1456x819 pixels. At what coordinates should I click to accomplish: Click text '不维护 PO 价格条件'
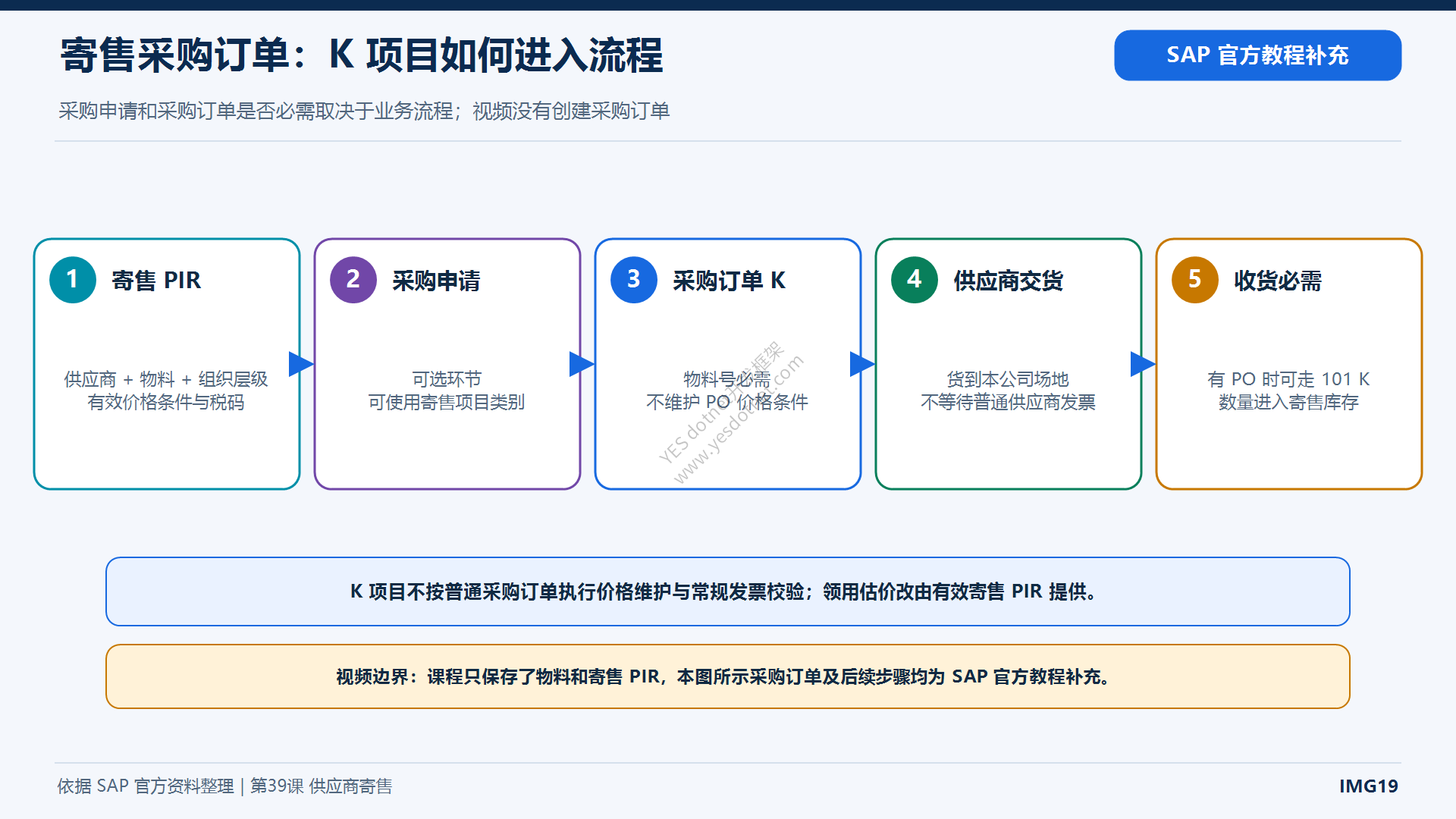point(727,402)
